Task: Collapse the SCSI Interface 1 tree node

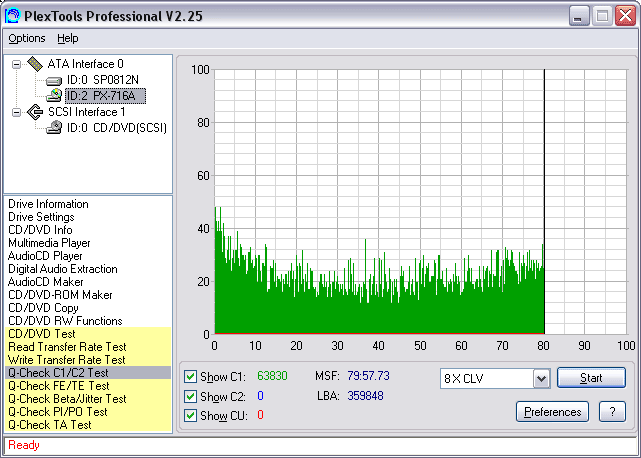Action: (16, 112)
